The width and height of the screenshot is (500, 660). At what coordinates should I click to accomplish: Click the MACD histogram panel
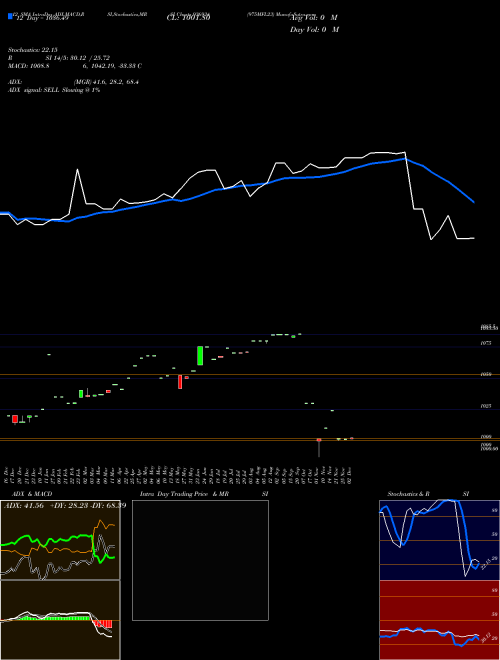tap(60, 620)
